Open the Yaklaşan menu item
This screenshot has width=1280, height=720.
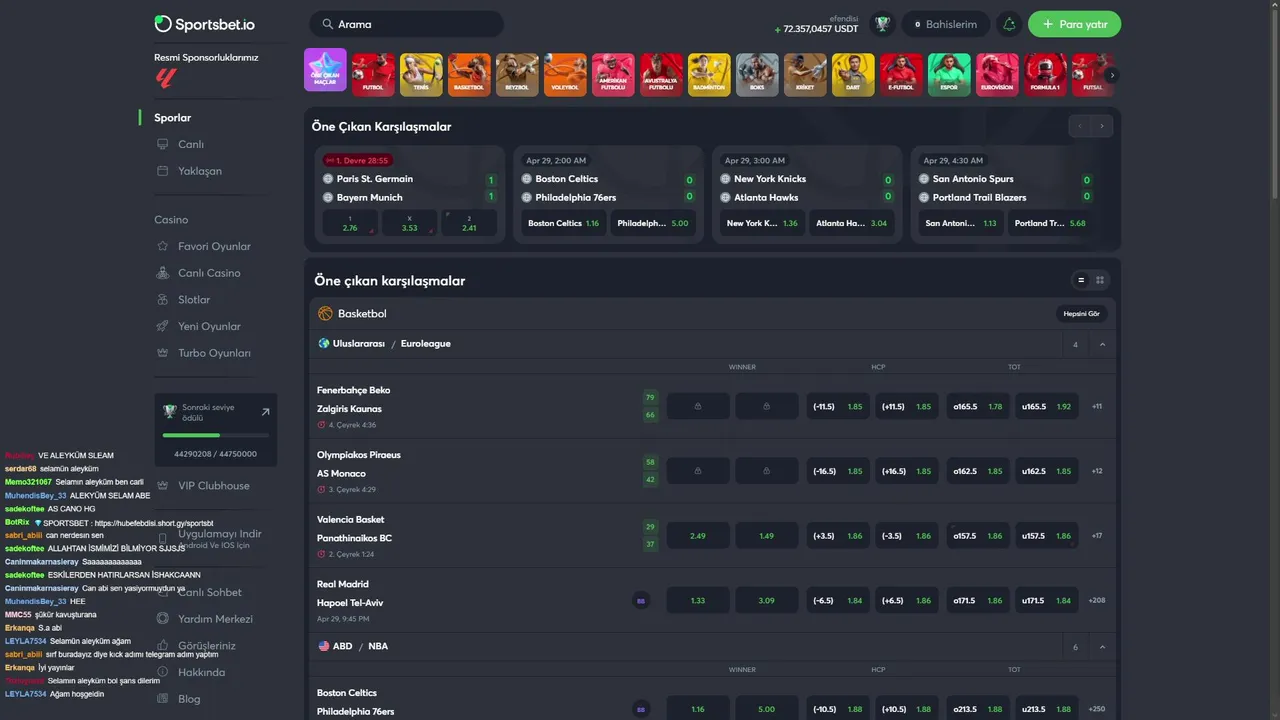(x=200, y=171)
